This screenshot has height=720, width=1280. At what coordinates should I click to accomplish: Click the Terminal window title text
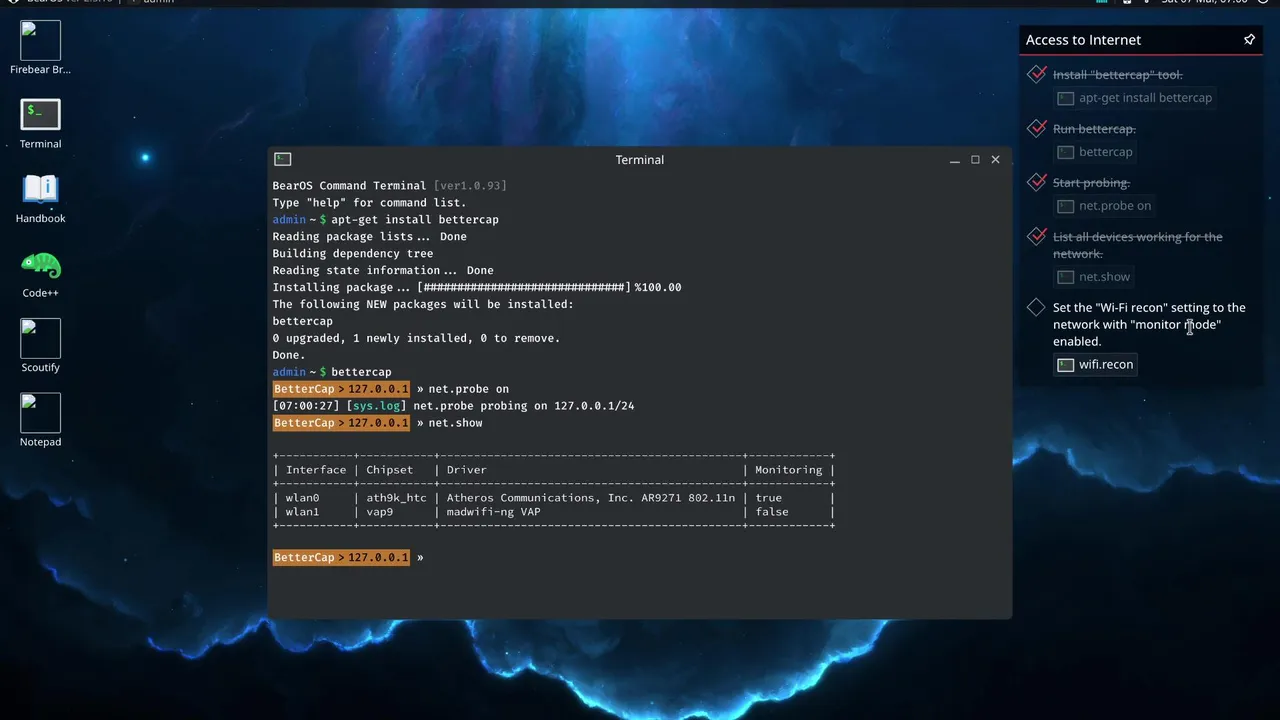point(640,160)
